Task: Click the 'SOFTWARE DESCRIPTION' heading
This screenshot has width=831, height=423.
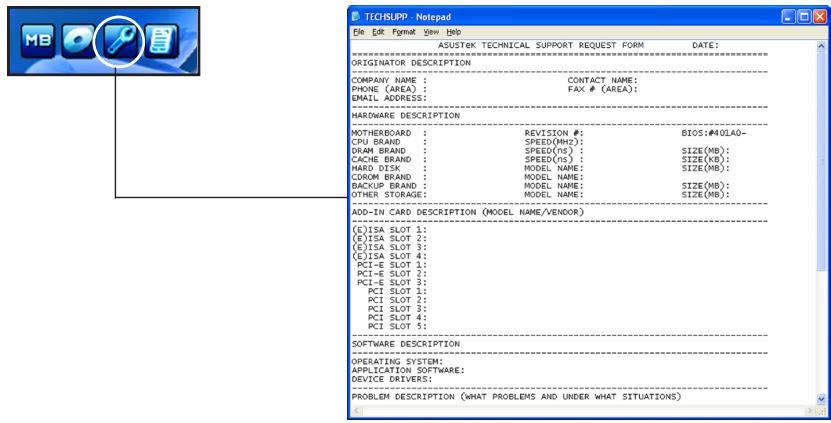Action: click(x=405, y=344)
